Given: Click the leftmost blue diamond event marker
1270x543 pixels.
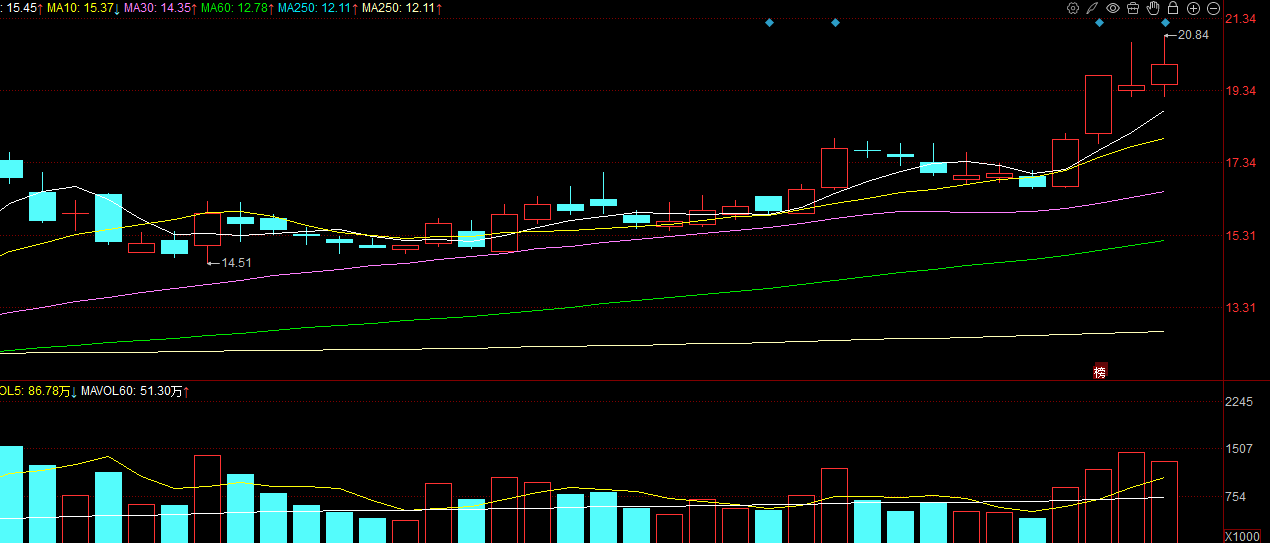Looking at the screenshot, I should click(x=769, y=22).
